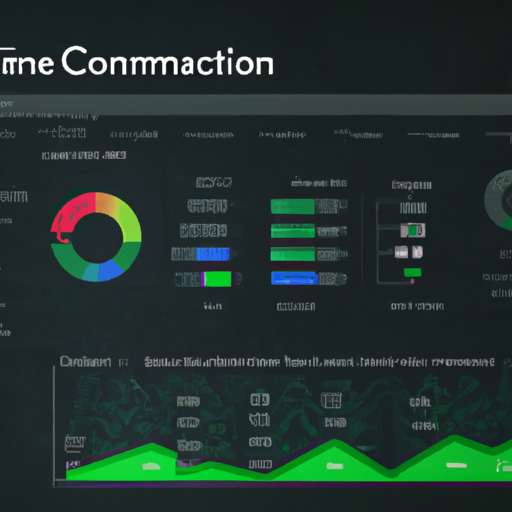Image resolution: width=512 pixels, height=512 pixels.
Task: Click the pale marker on the middle green area peak
Action: [335, 466]
